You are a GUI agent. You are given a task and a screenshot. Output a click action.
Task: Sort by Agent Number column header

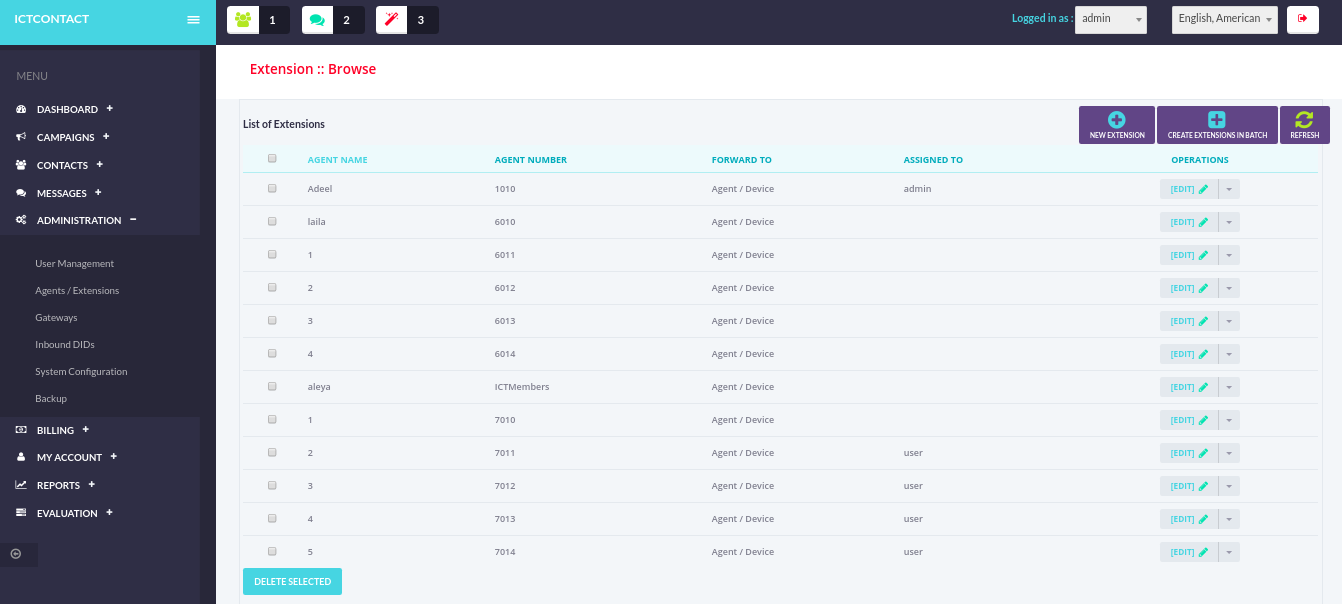(x=531, y=160)
